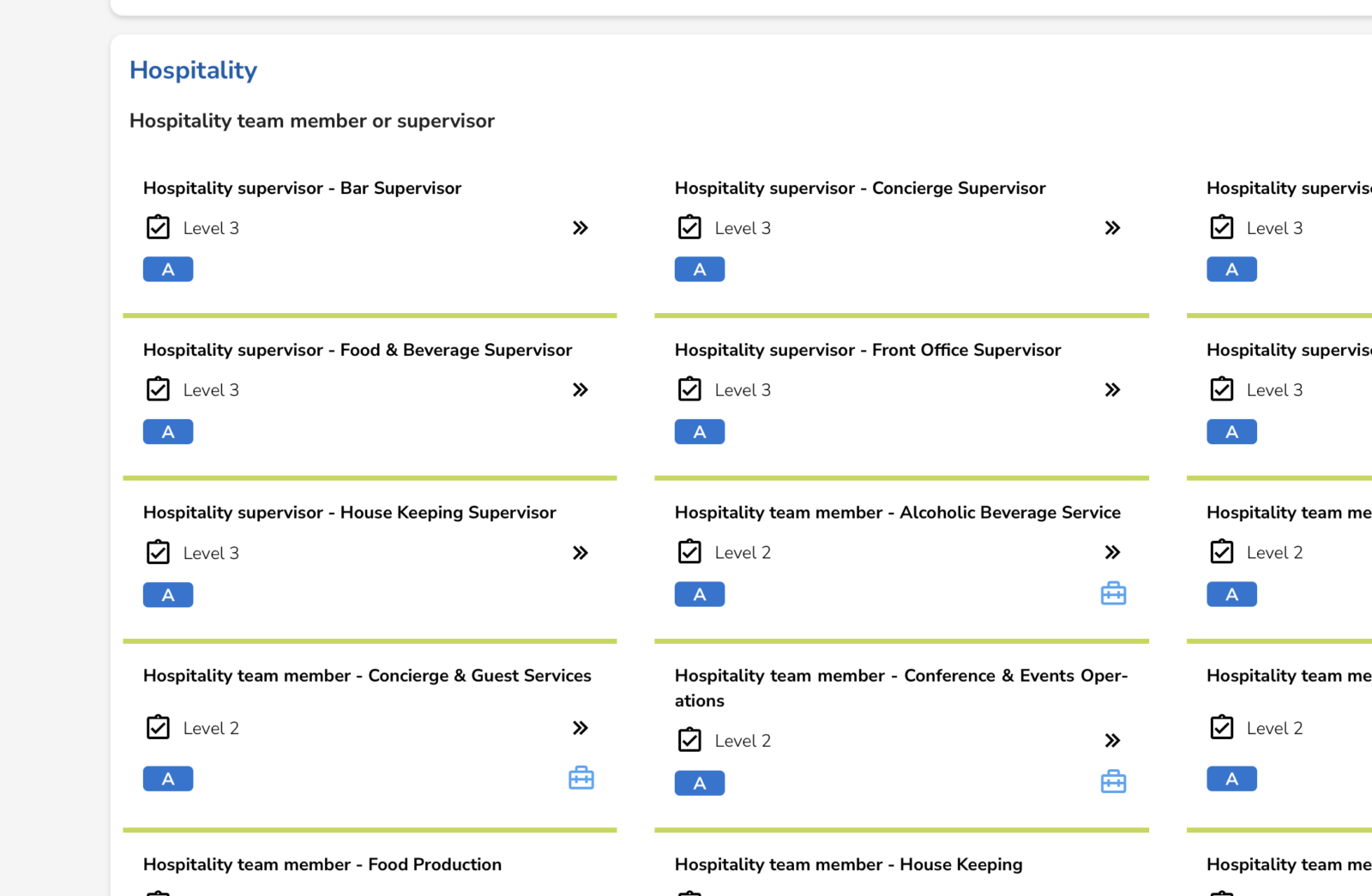Click the A badge under House Keeping Supervisor
Screen dimensions: 1372x896
(x=168, y=595)
